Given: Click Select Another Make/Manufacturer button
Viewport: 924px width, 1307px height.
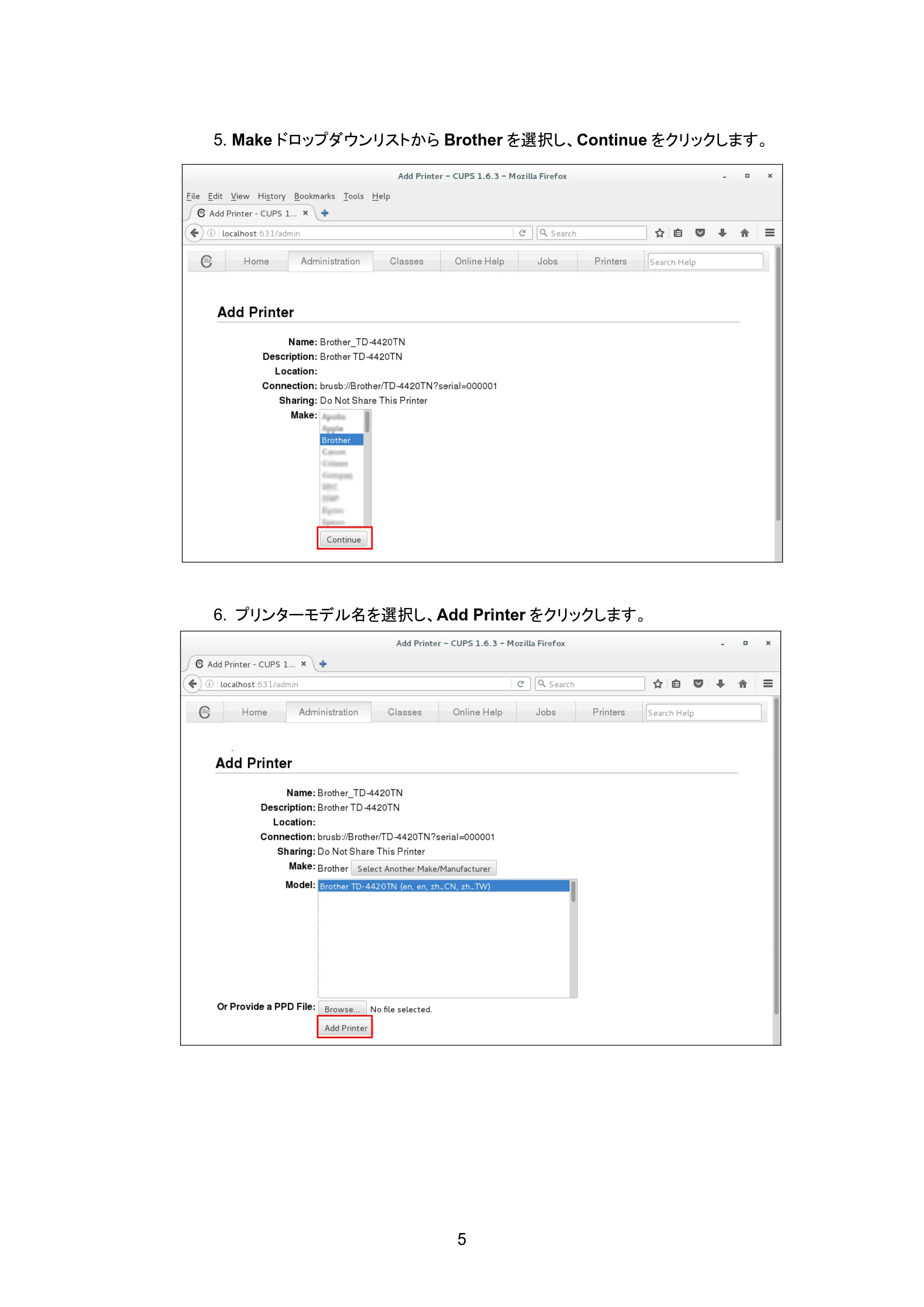Looking at the screenshot, I should 424,869.
